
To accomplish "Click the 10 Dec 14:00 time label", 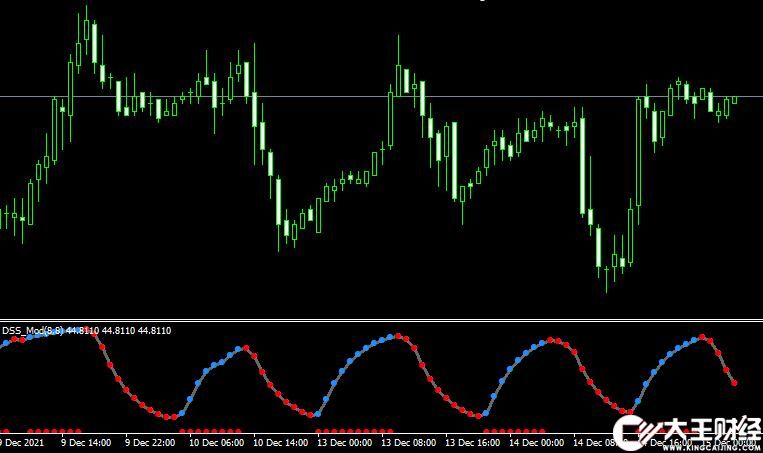I will click(x=281, y=443).
